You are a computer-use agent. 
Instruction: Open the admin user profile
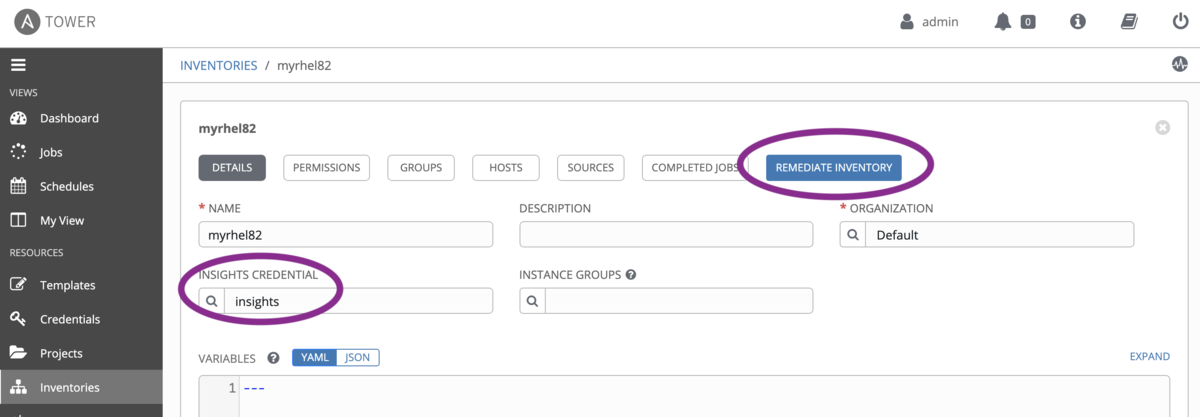point(930,21)
